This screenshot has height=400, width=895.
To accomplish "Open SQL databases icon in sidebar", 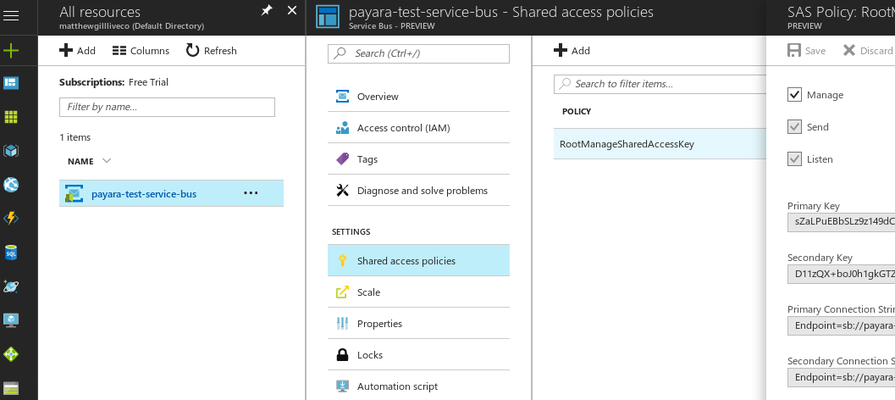I will (11, 253).
